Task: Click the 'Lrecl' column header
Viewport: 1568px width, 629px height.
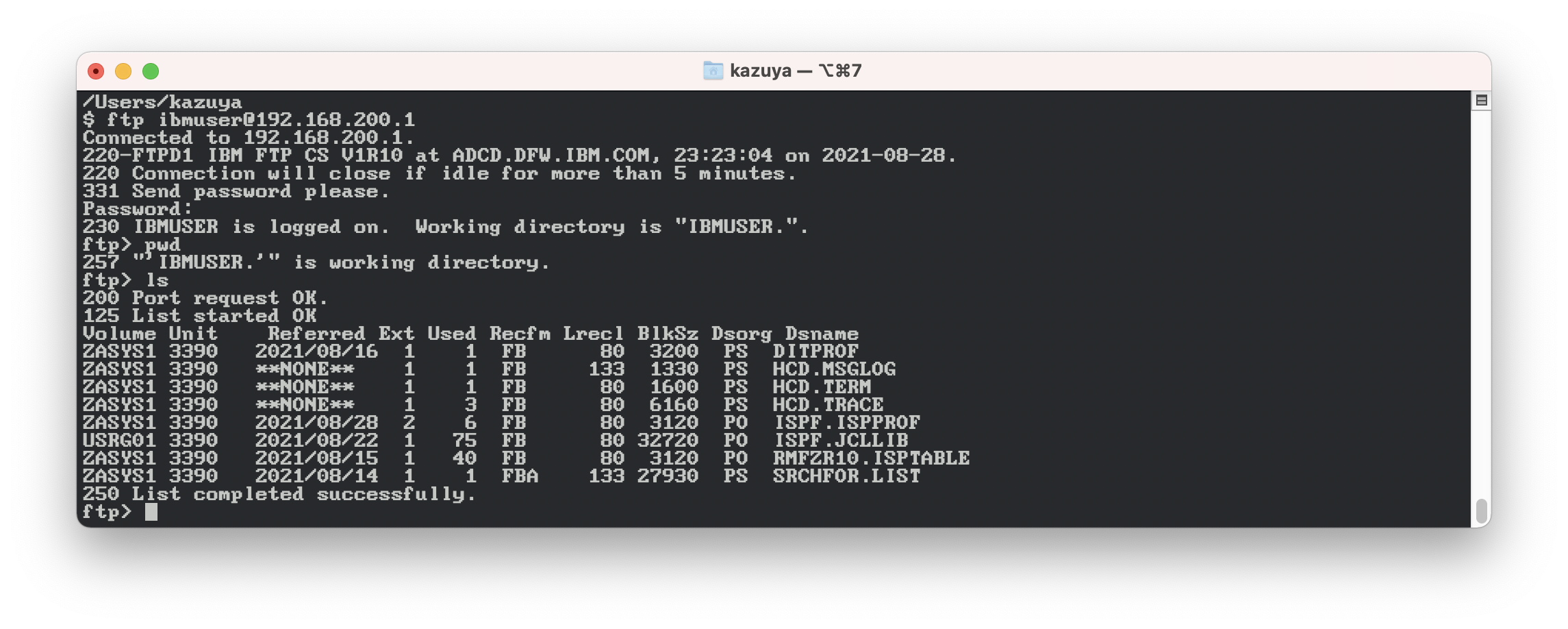Action: (594, 334)
